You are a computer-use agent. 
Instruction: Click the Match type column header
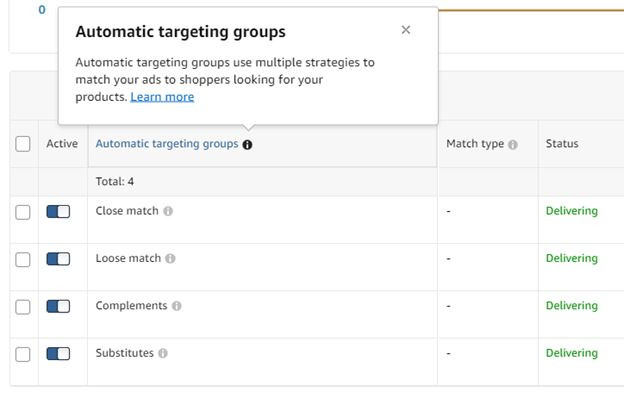475,144
